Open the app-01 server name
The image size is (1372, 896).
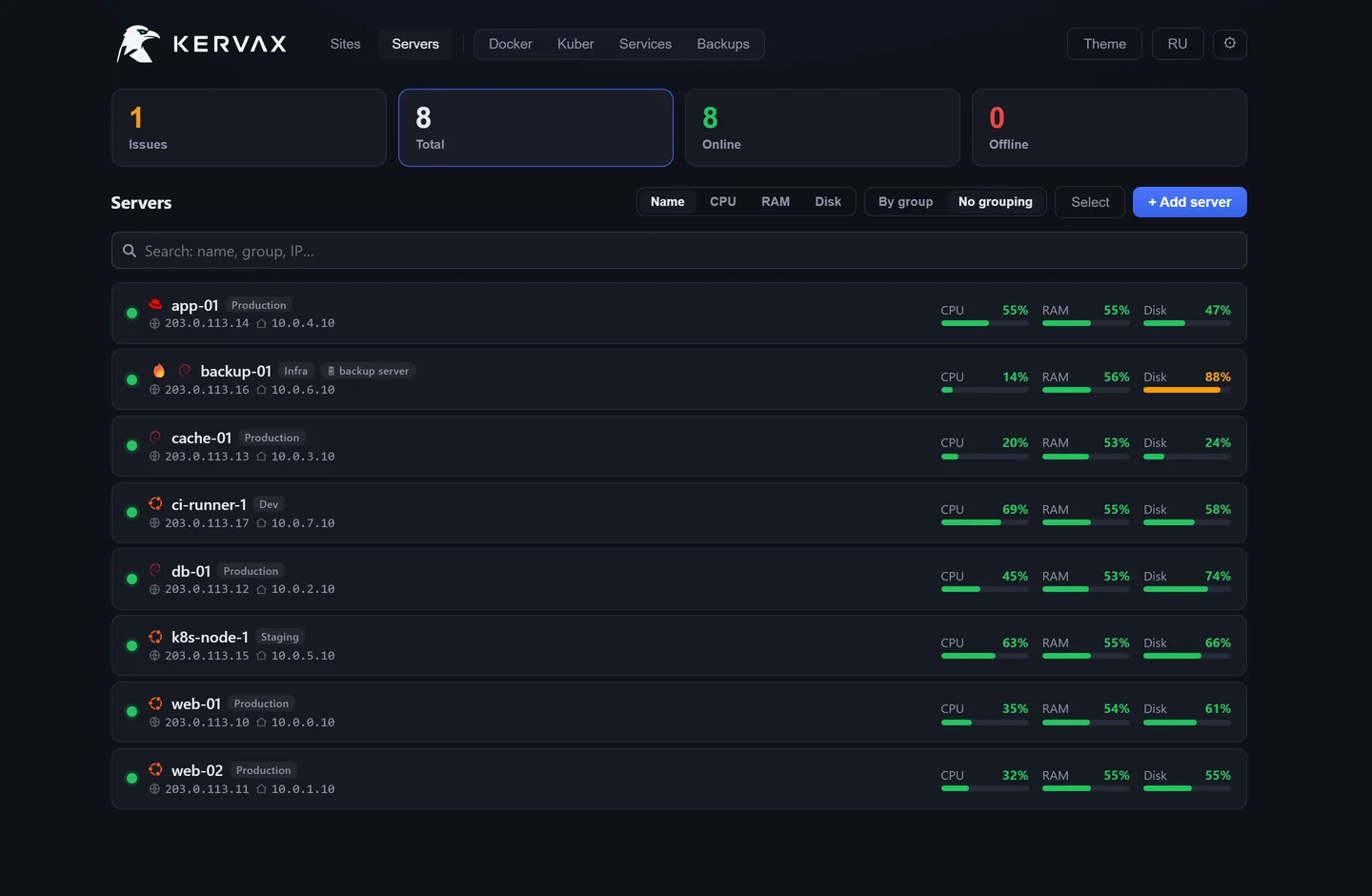coord(195,305)
